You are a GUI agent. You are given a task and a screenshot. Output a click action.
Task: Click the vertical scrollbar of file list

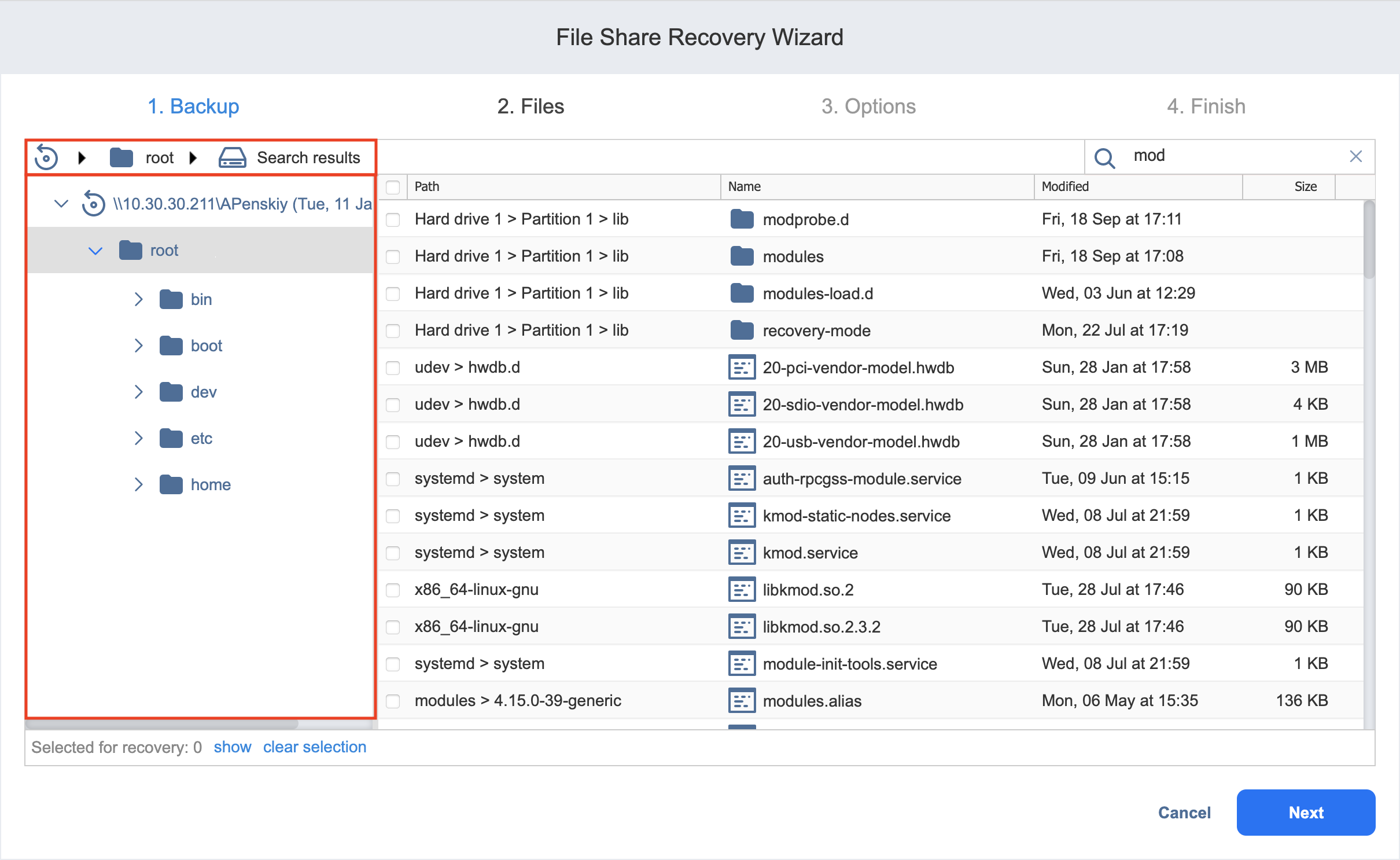[x=1368, y=240]
